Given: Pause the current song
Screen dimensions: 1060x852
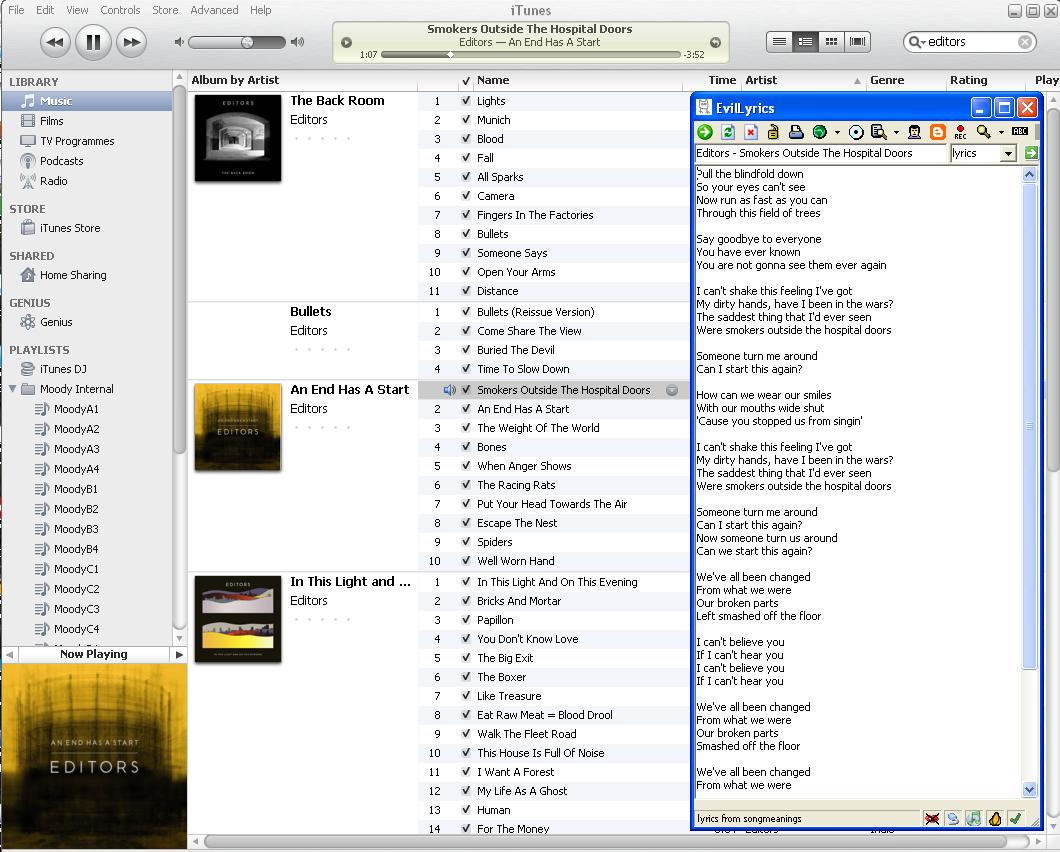Looking at the screenshot, I should (x=93, y=43).
